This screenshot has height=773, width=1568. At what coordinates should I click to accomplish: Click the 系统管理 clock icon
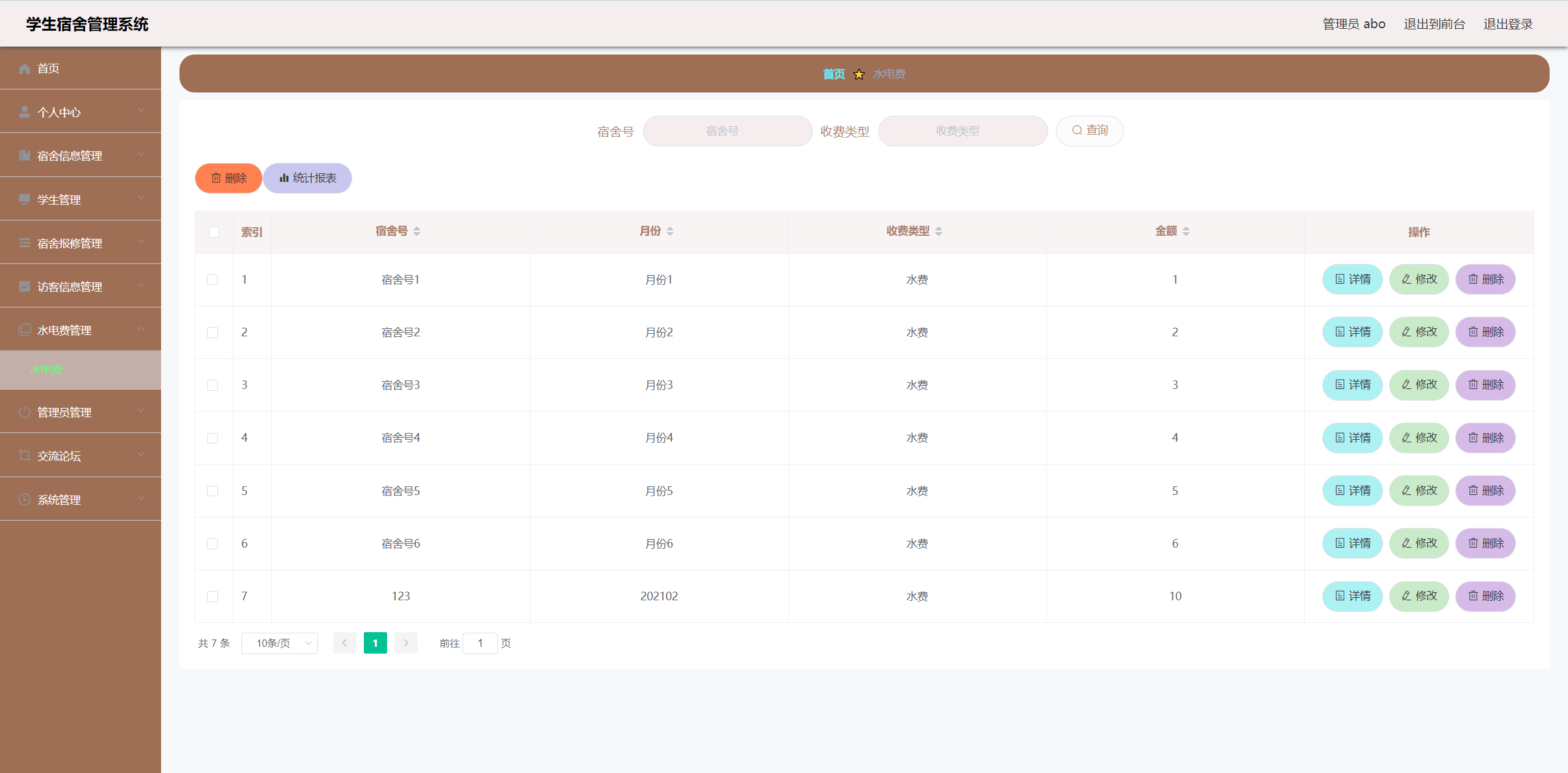pos(24,499)
